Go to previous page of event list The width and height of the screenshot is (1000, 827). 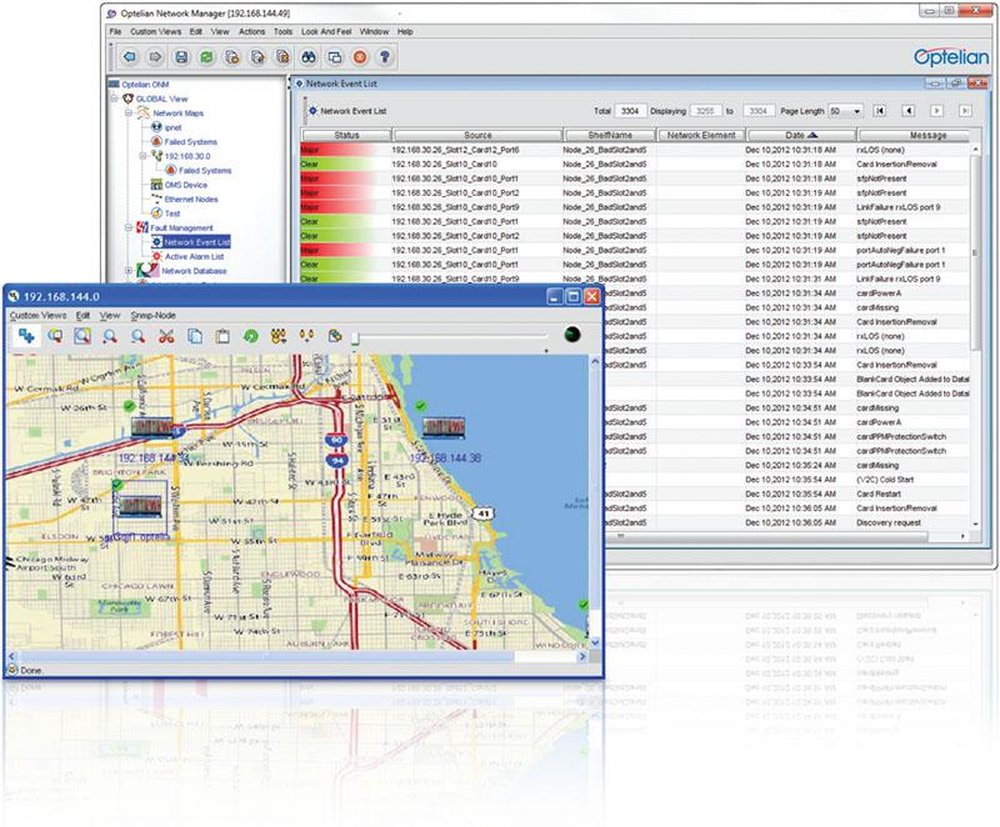909,111
